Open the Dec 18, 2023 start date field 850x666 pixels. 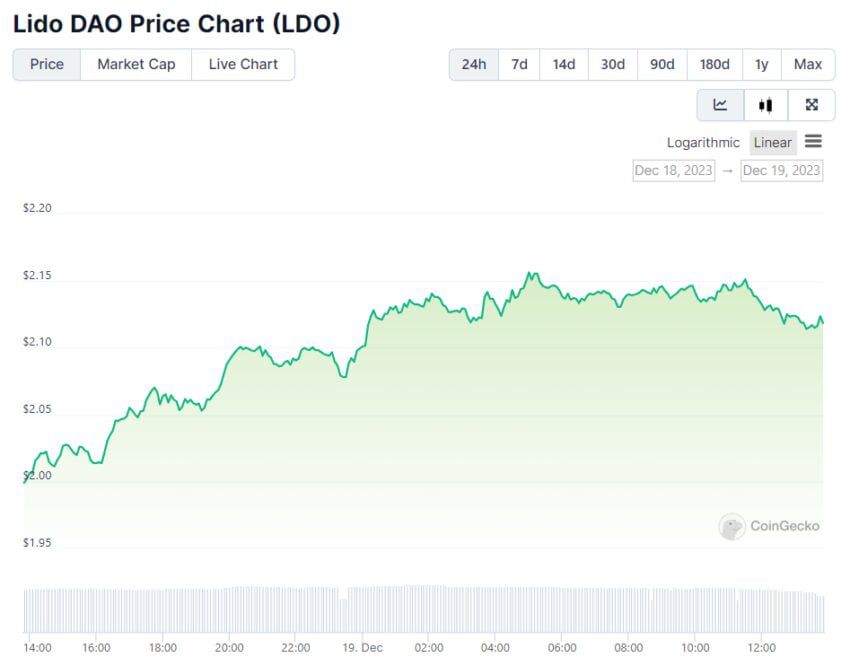click(674, 170)
